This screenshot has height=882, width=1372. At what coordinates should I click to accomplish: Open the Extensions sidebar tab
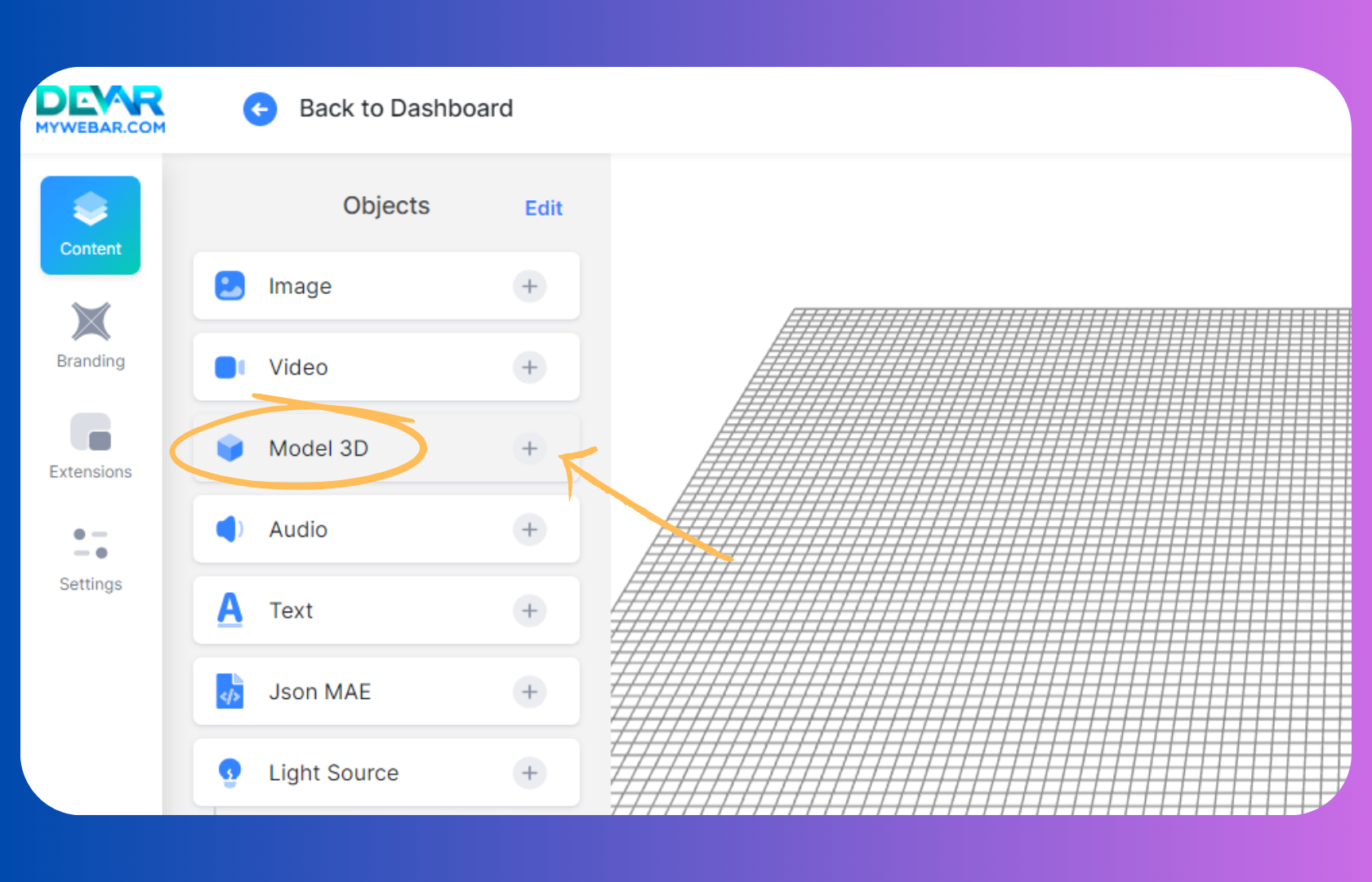tap(91, 447)
